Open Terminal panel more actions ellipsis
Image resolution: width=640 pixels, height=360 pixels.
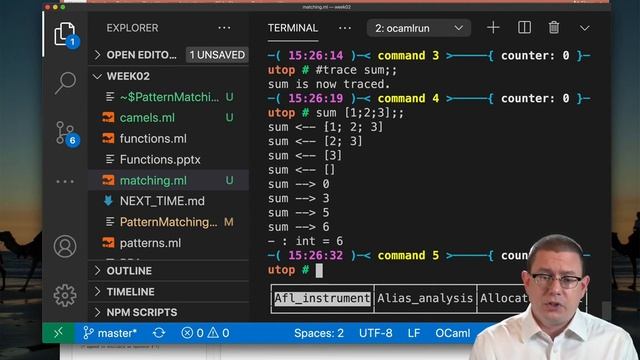click(x=345, y=28)
